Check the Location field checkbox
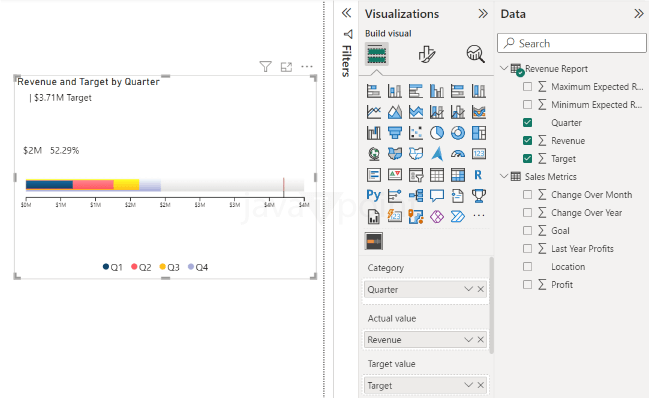This screenshot has width=649, height=398. coord(527,266)
